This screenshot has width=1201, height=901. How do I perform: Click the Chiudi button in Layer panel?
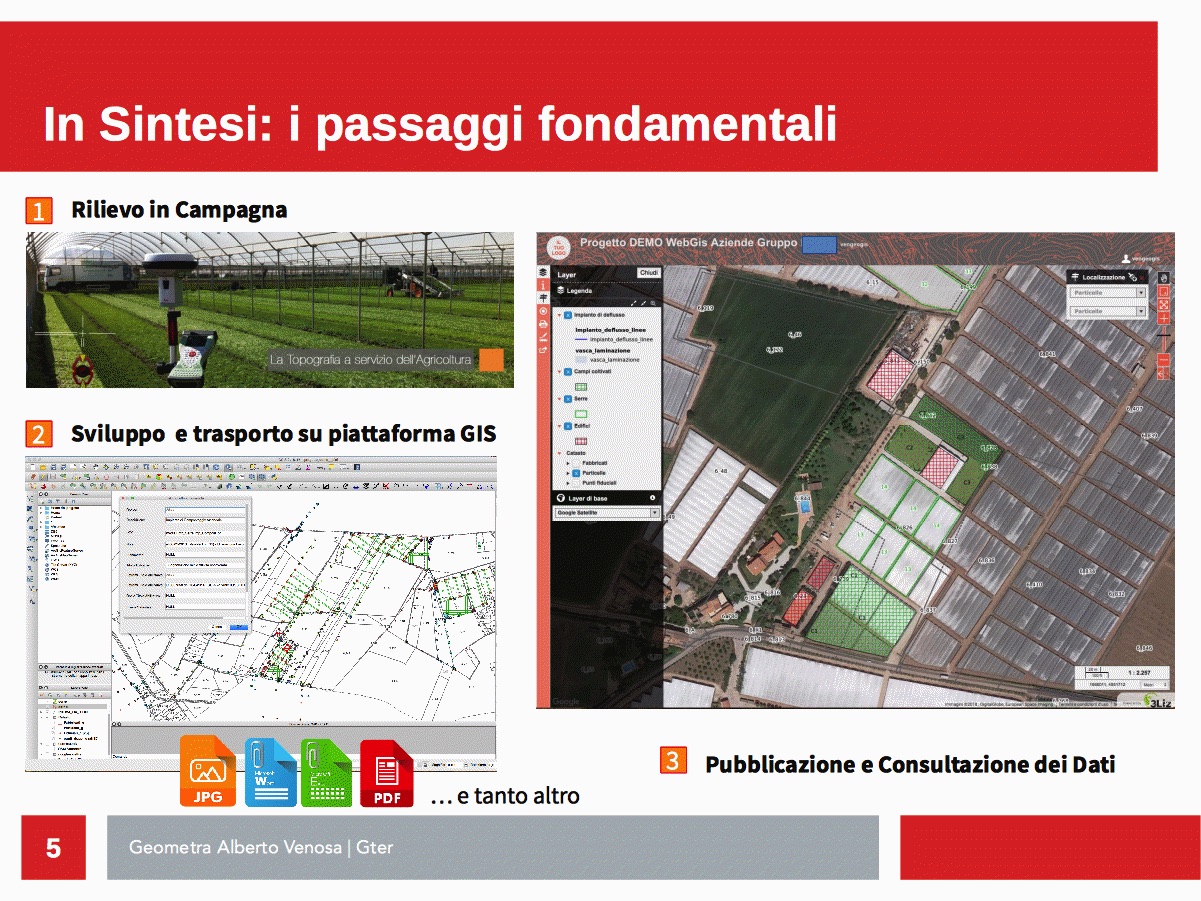(x=649, y=273)
